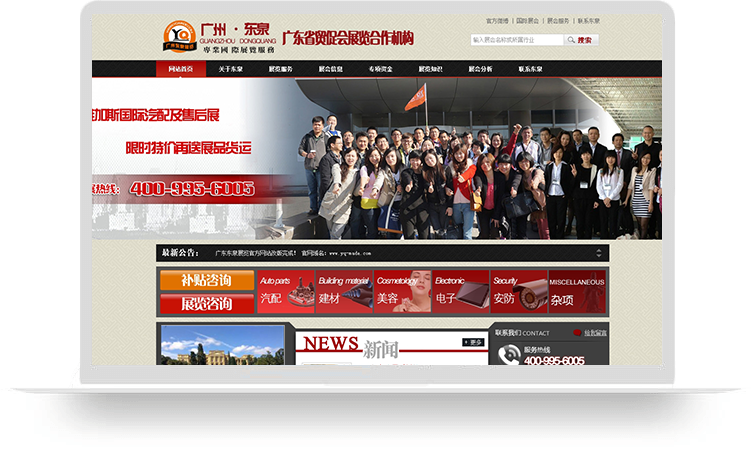Select the Cosmetology 美容 category tile
The height and width of the screenshot is (462, 751).
tap(402, 291)
